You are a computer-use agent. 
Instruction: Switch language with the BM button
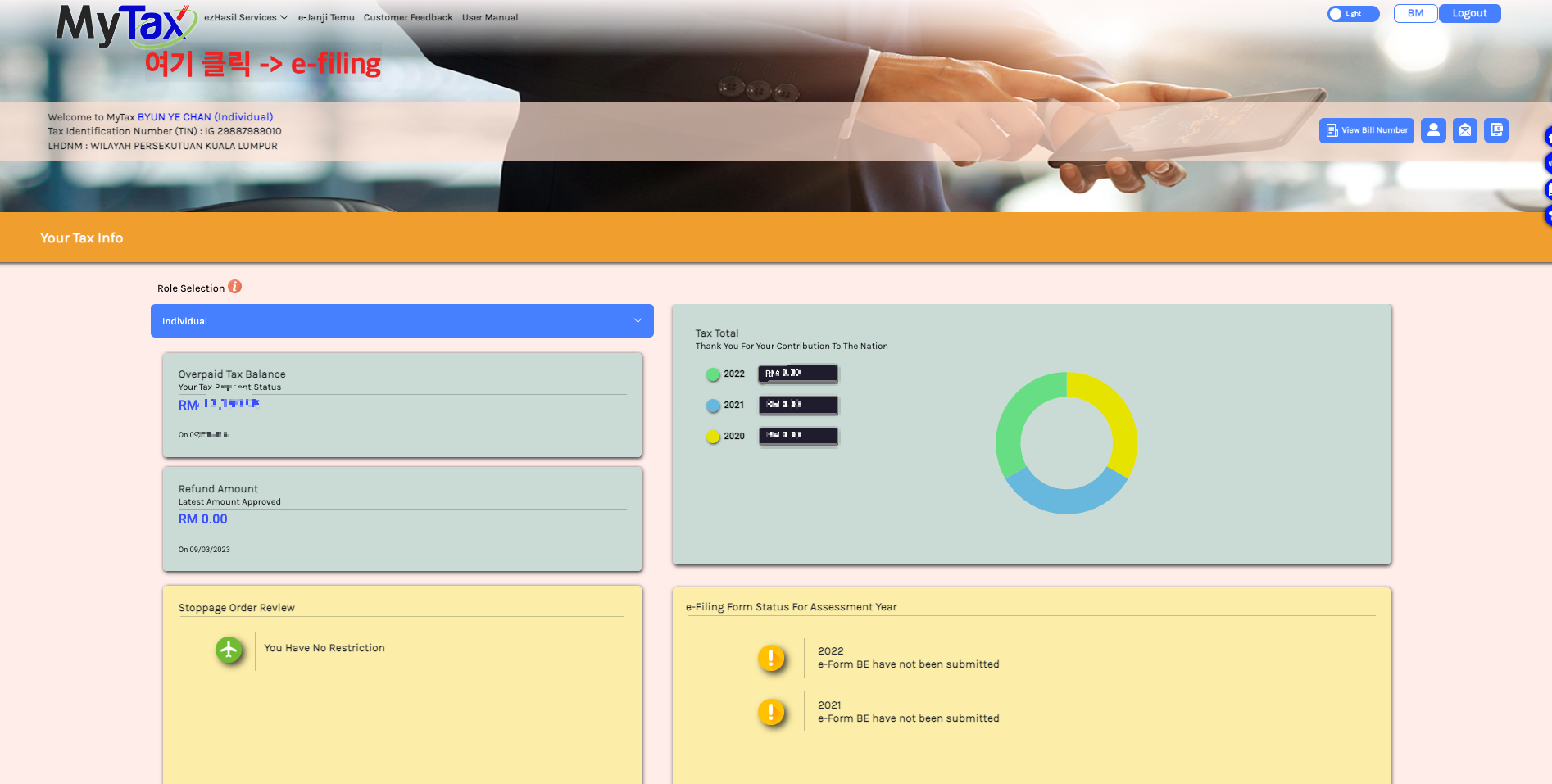pyautogui.click(x=1415, y=14)
